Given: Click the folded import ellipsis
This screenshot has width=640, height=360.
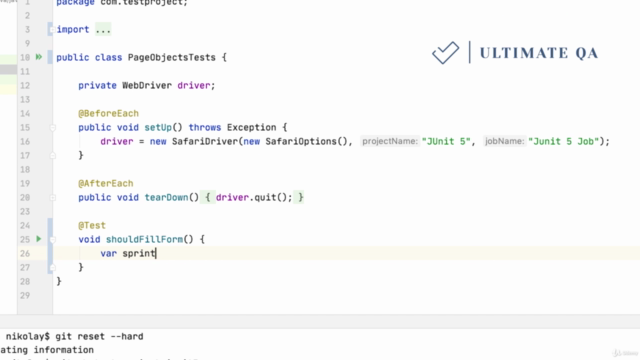Looking at the screenshot, I should pyautogui.click(x=103, y=30).
